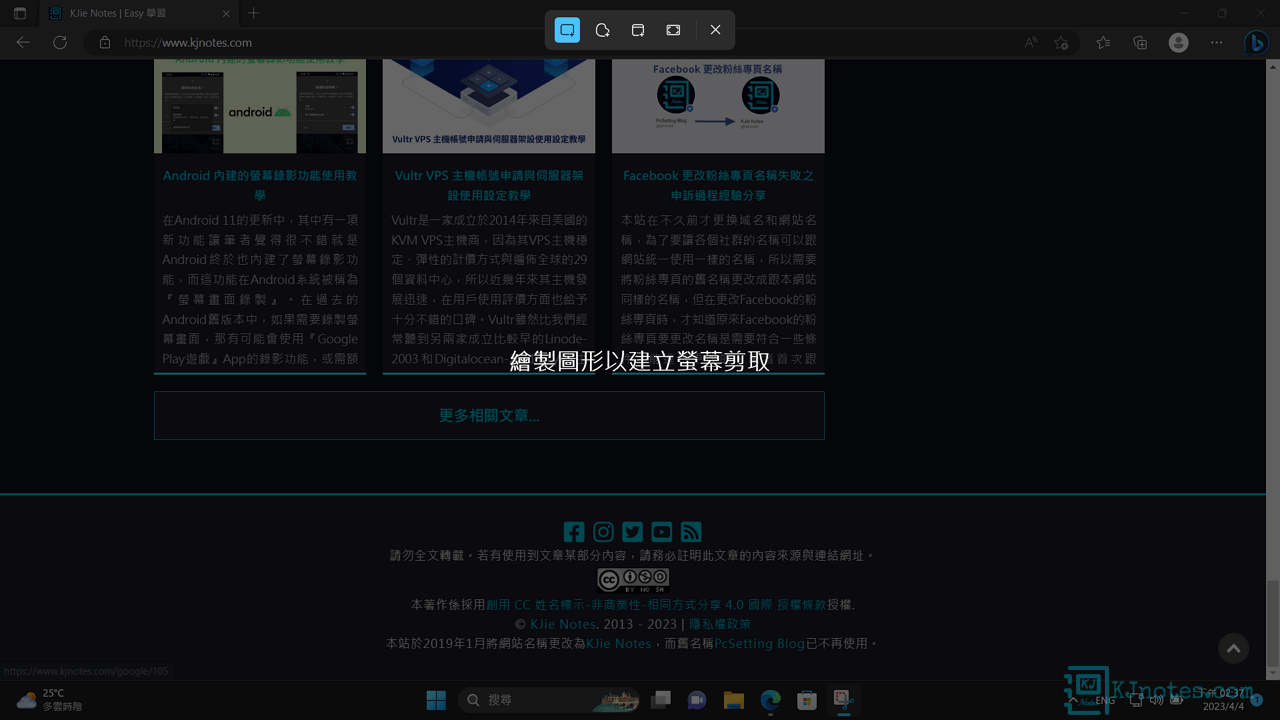1280x720 pixels.
Task: Open ENG input language switcher
Action: coord(1105,700)
